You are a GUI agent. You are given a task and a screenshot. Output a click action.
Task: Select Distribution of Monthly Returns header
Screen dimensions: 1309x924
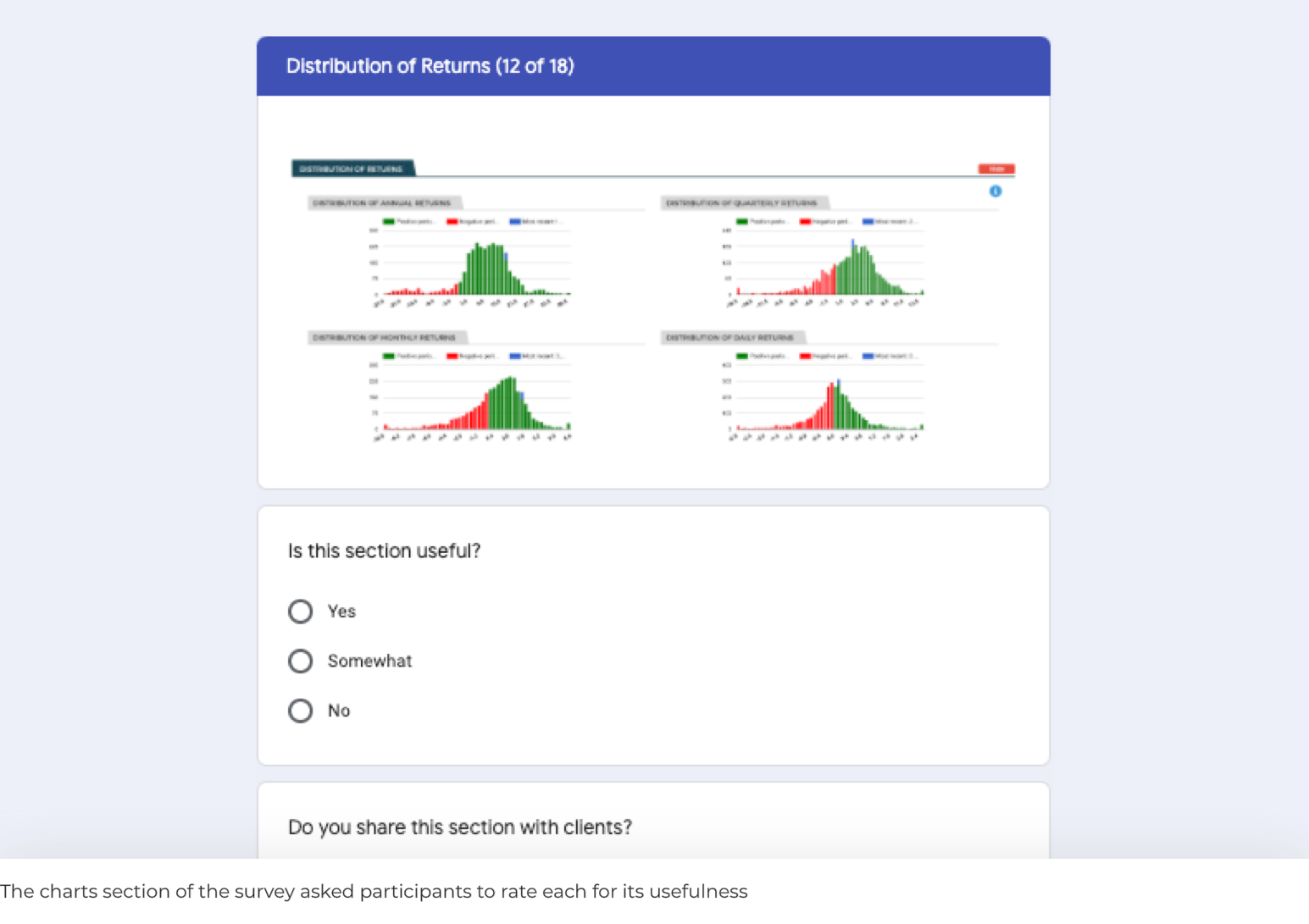[385, 338]
